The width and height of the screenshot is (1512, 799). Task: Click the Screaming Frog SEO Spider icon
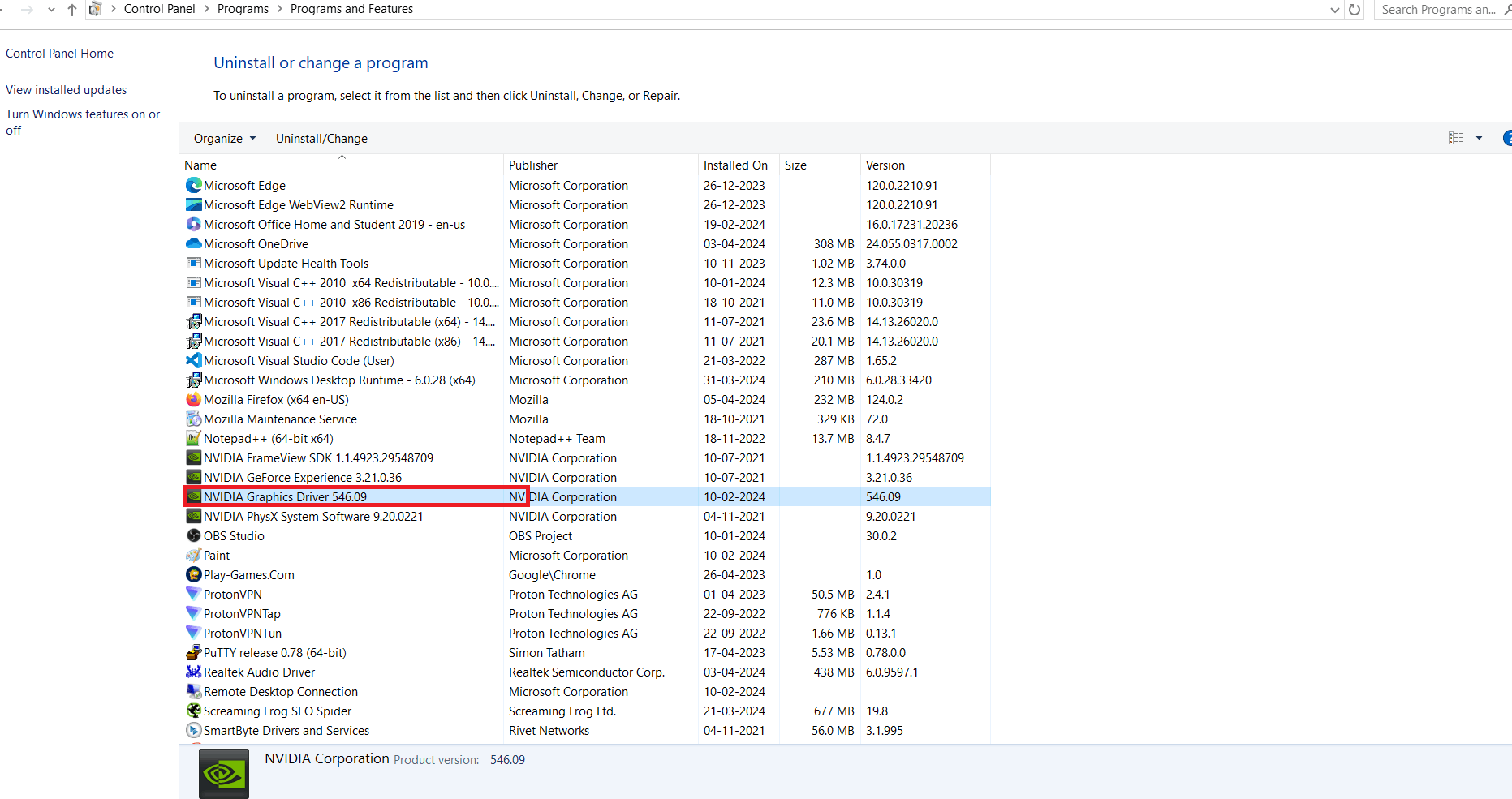[193, 711]
